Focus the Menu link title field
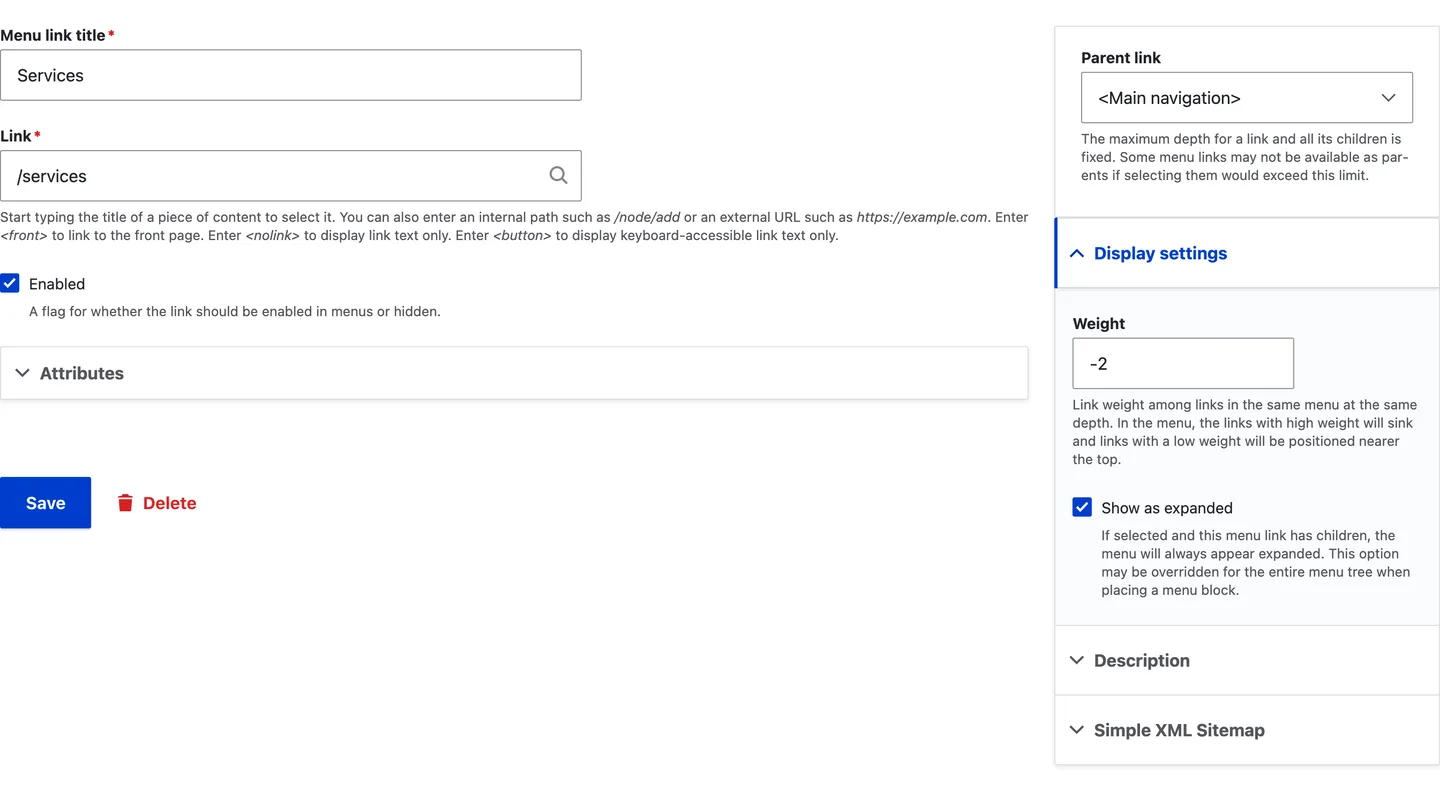 (290, 75)
